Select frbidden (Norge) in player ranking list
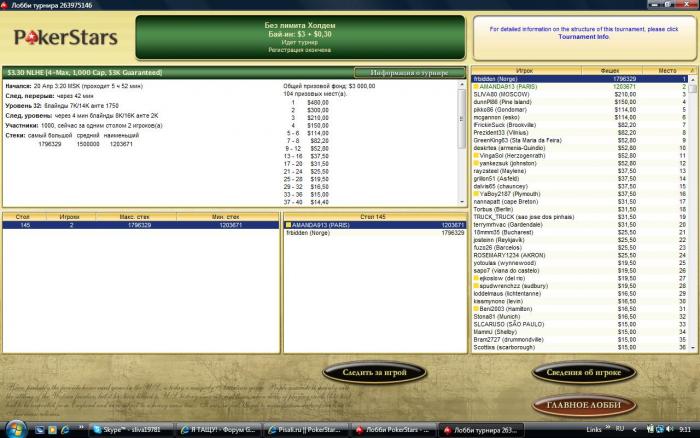Screen dimensions: 700x438 580,79
